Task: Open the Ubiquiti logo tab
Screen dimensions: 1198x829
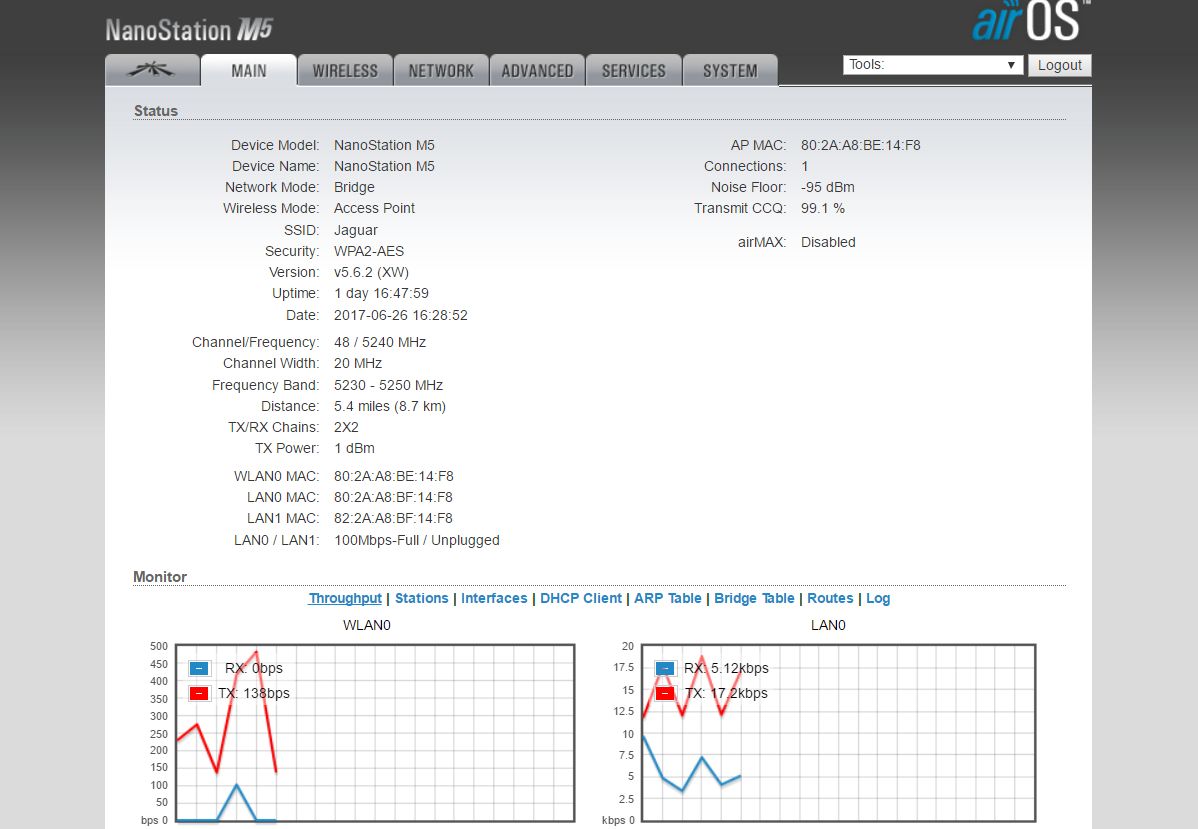Action: coord(152,70)
